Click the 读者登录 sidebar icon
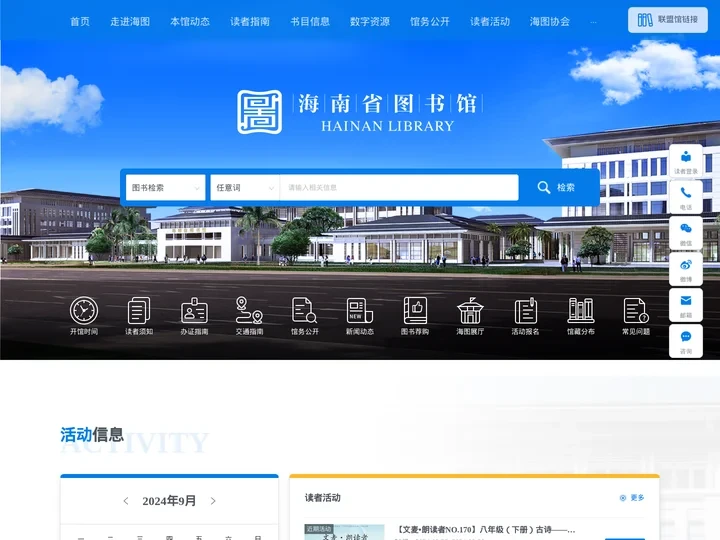 point(686,161)
